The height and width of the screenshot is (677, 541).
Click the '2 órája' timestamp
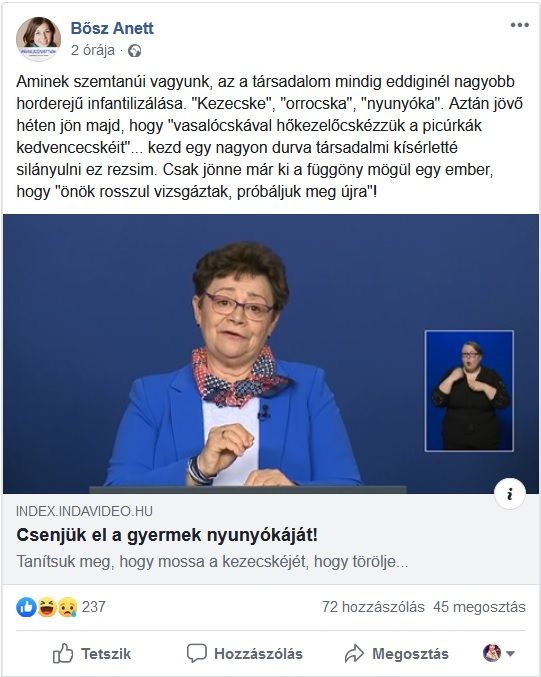(93, 51)
